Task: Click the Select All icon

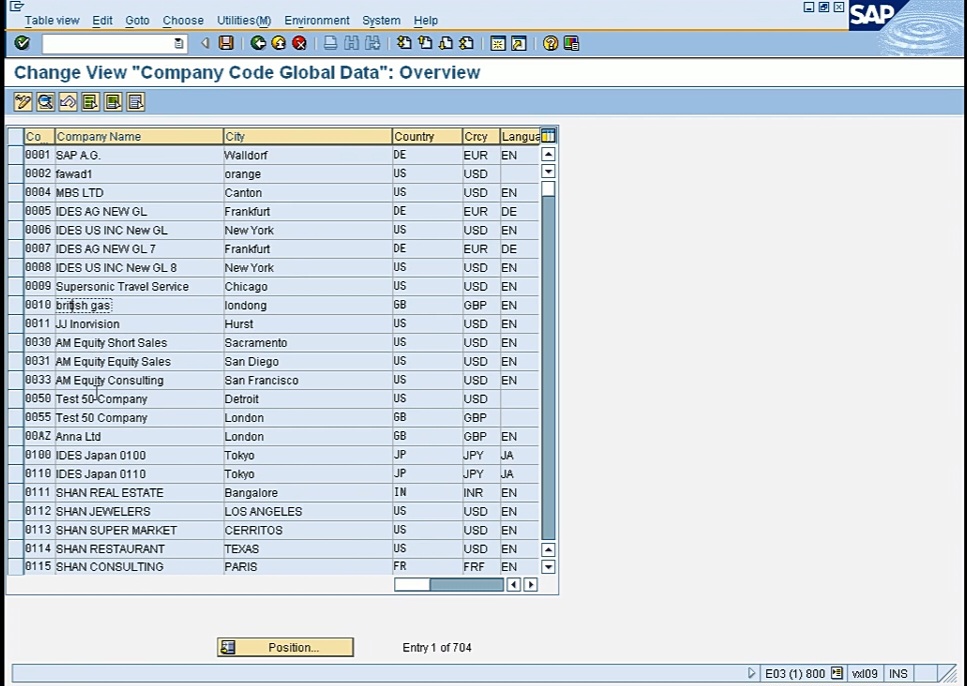Action: [x=91, y=102]
